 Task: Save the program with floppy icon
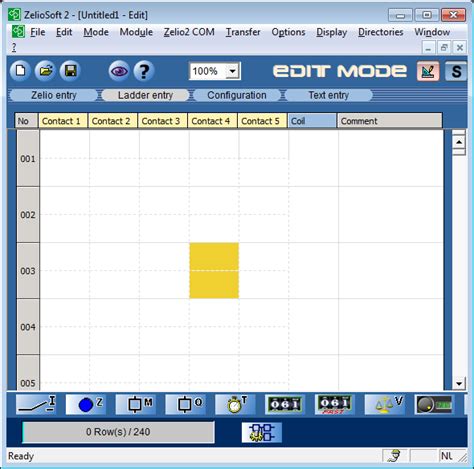[x=70, y=71]
